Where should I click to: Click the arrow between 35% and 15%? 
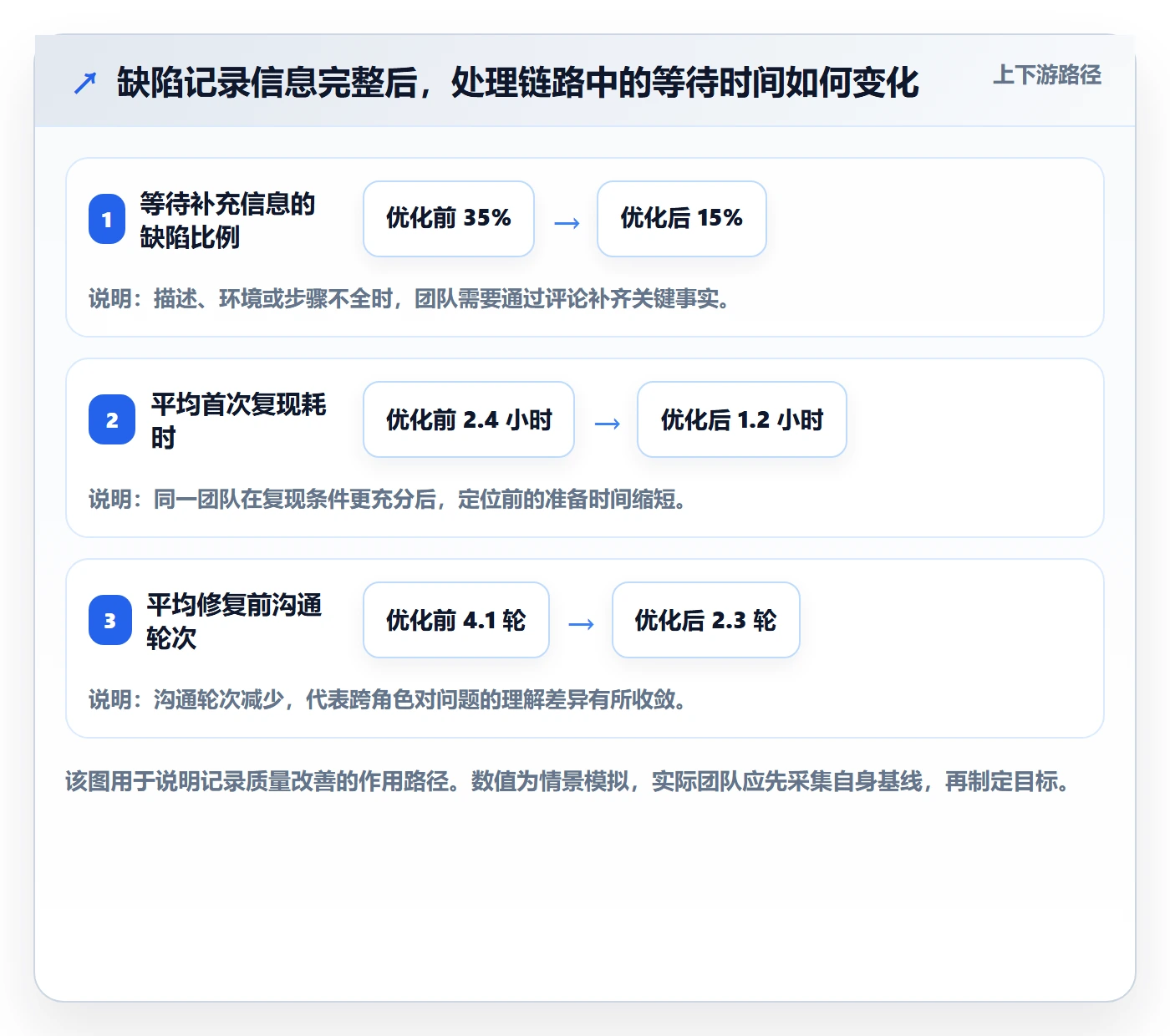coord(567,223)
